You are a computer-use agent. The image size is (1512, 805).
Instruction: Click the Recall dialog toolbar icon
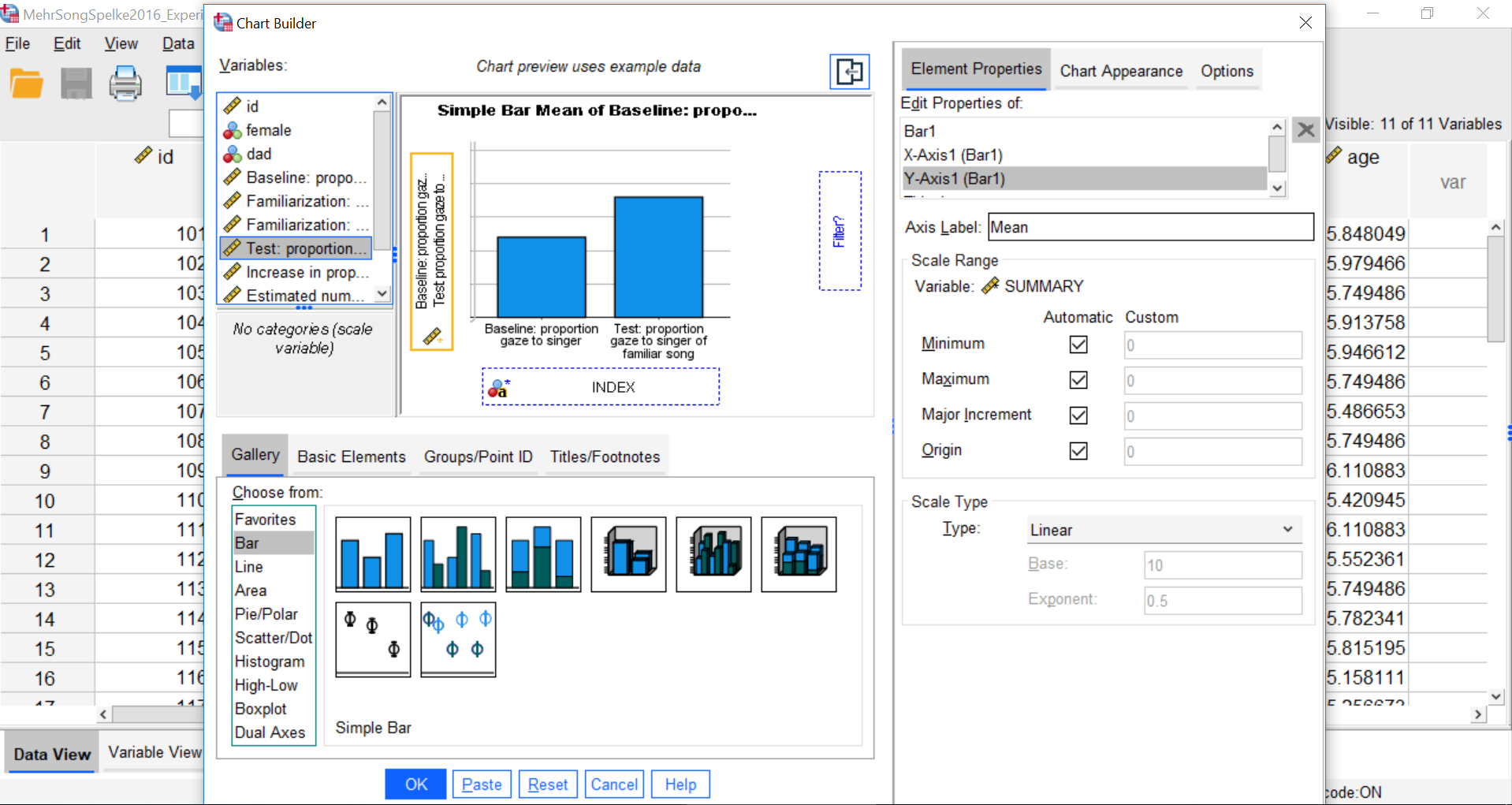point(184,84)
